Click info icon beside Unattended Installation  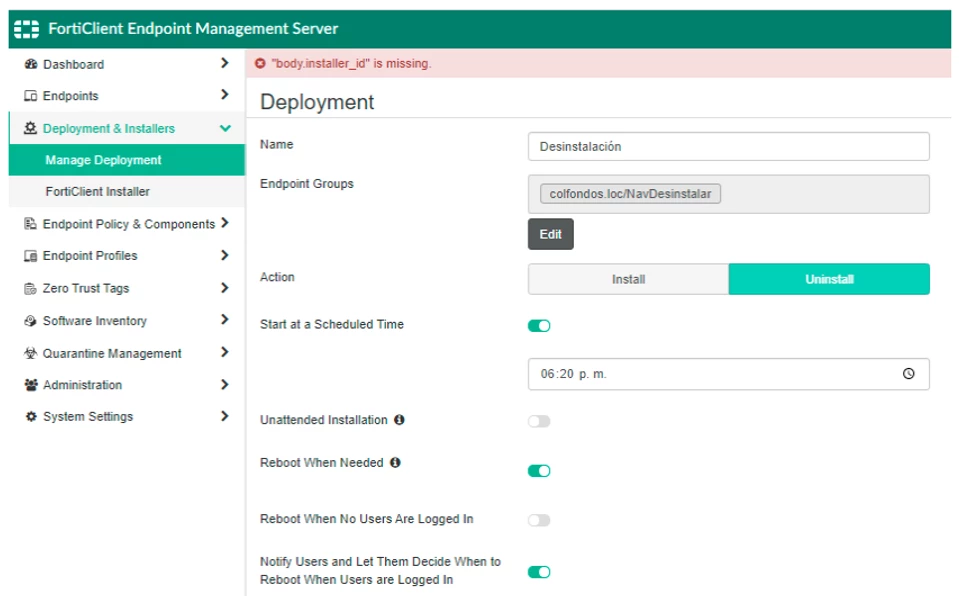click(x=399, y=420)
